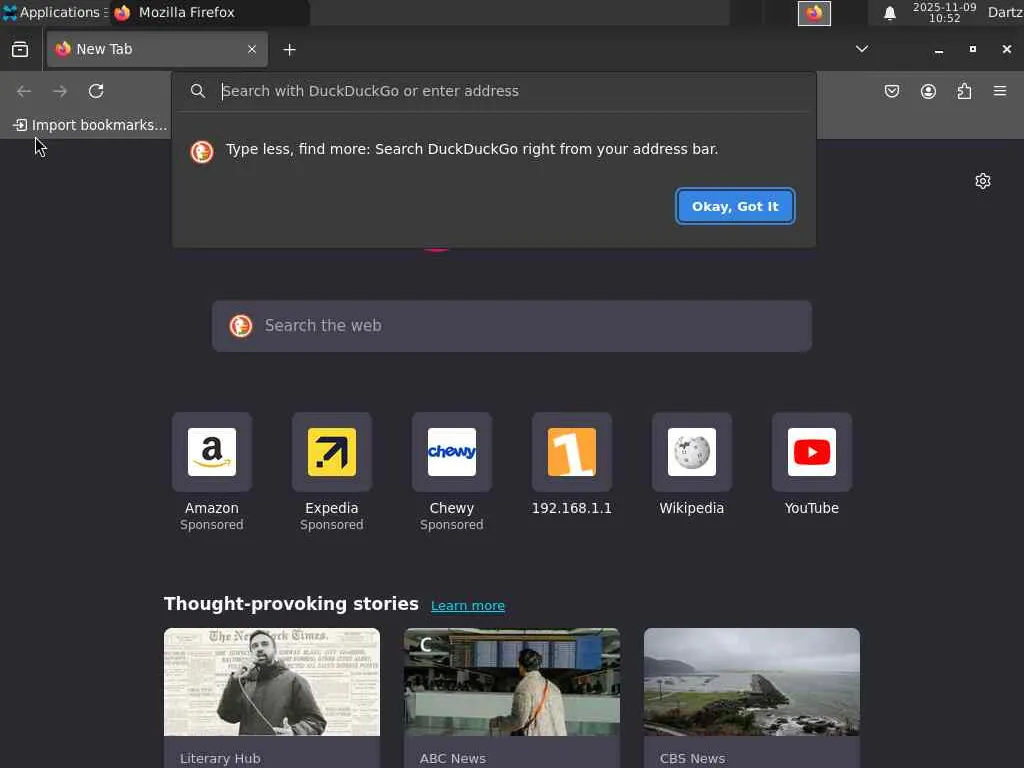Click the Firefox workspace icon in the panel

(814, 13)
